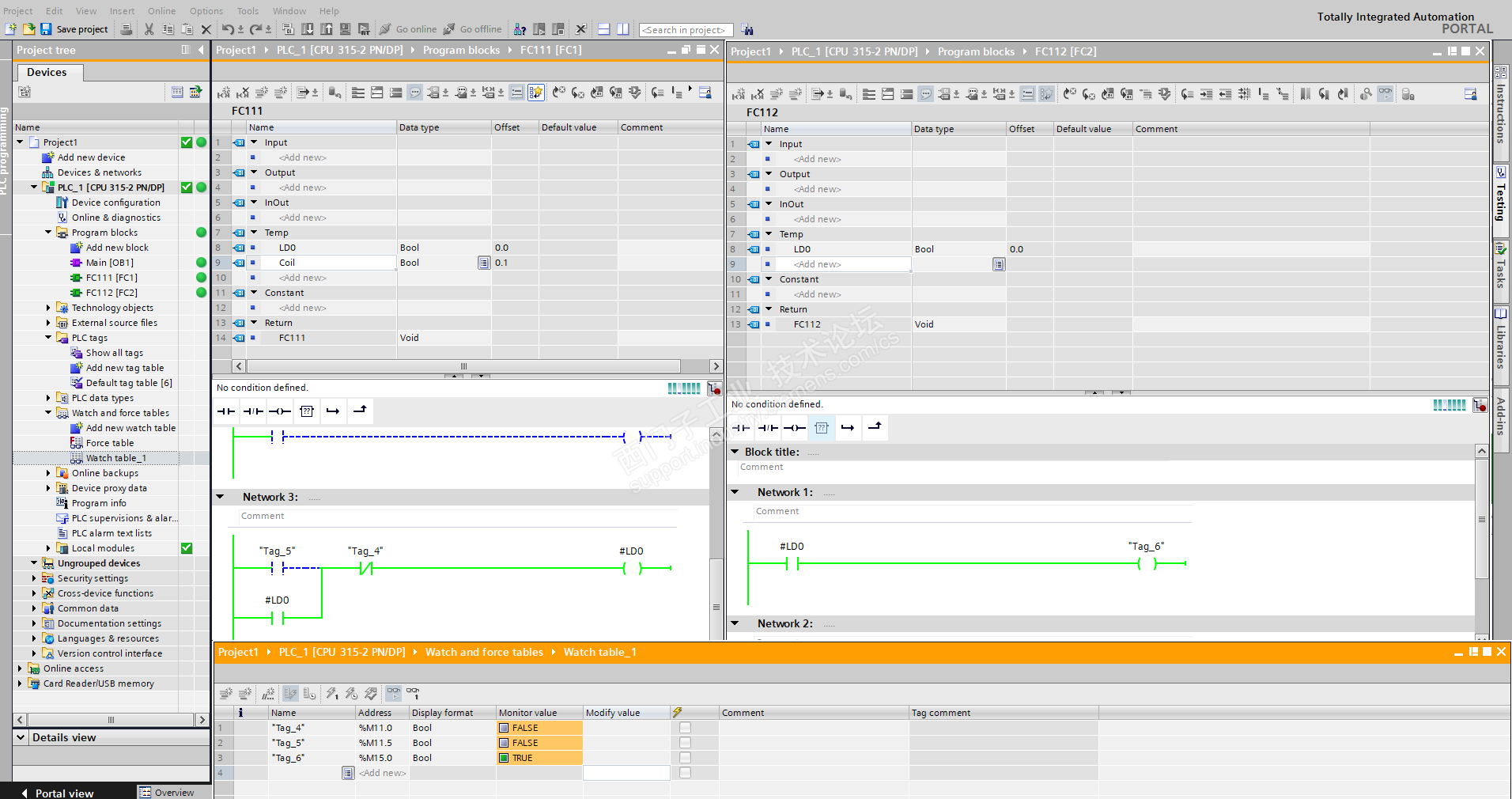Click the Monitor once now icon
This screenshot has height=799, width=1512.
tap(413, 694)
